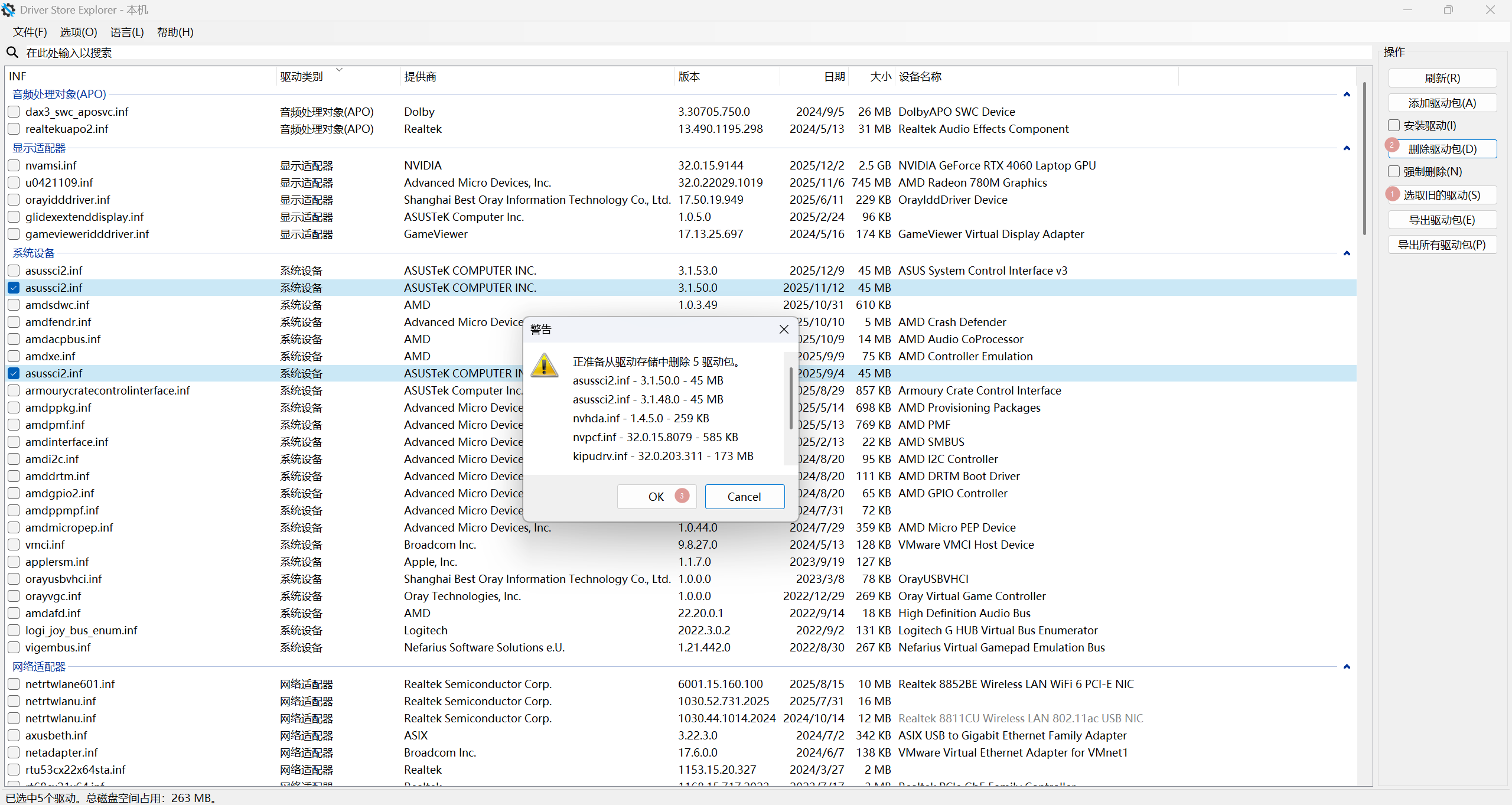Open the 帮助(H) menu
The height and width of the screenshot is (805, 1512).
coord(175,32)
